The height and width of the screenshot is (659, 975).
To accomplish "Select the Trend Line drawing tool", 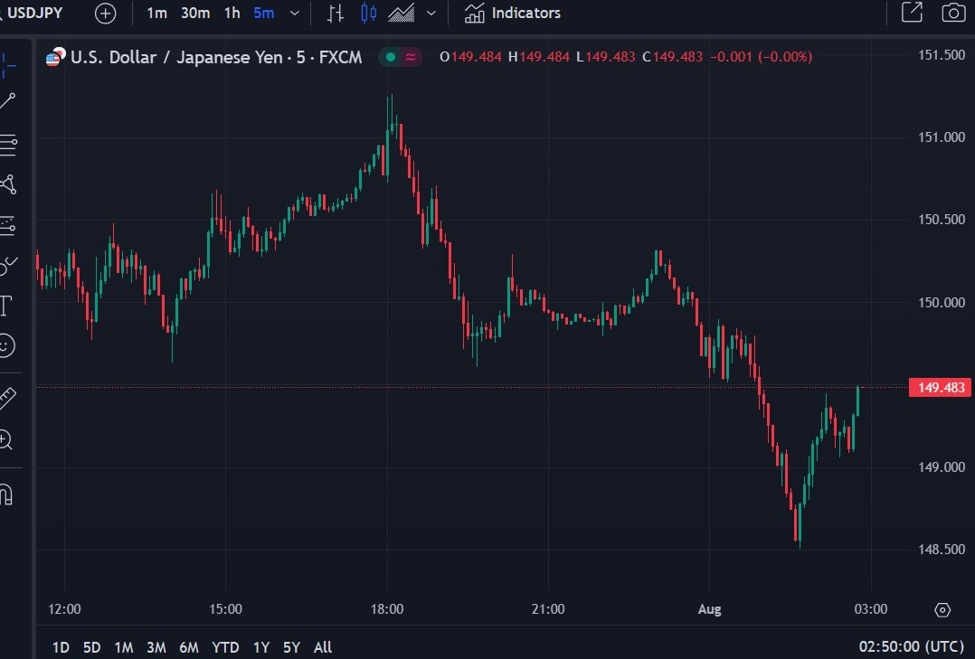I will tap(8, 100).
